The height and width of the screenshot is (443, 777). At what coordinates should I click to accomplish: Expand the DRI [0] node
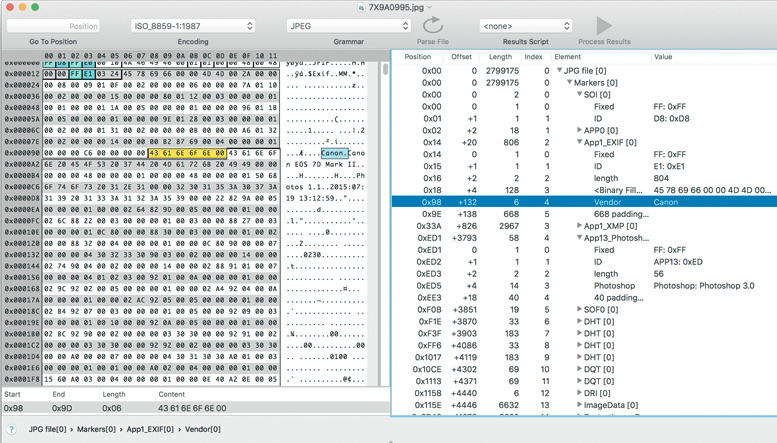[581, 394]
